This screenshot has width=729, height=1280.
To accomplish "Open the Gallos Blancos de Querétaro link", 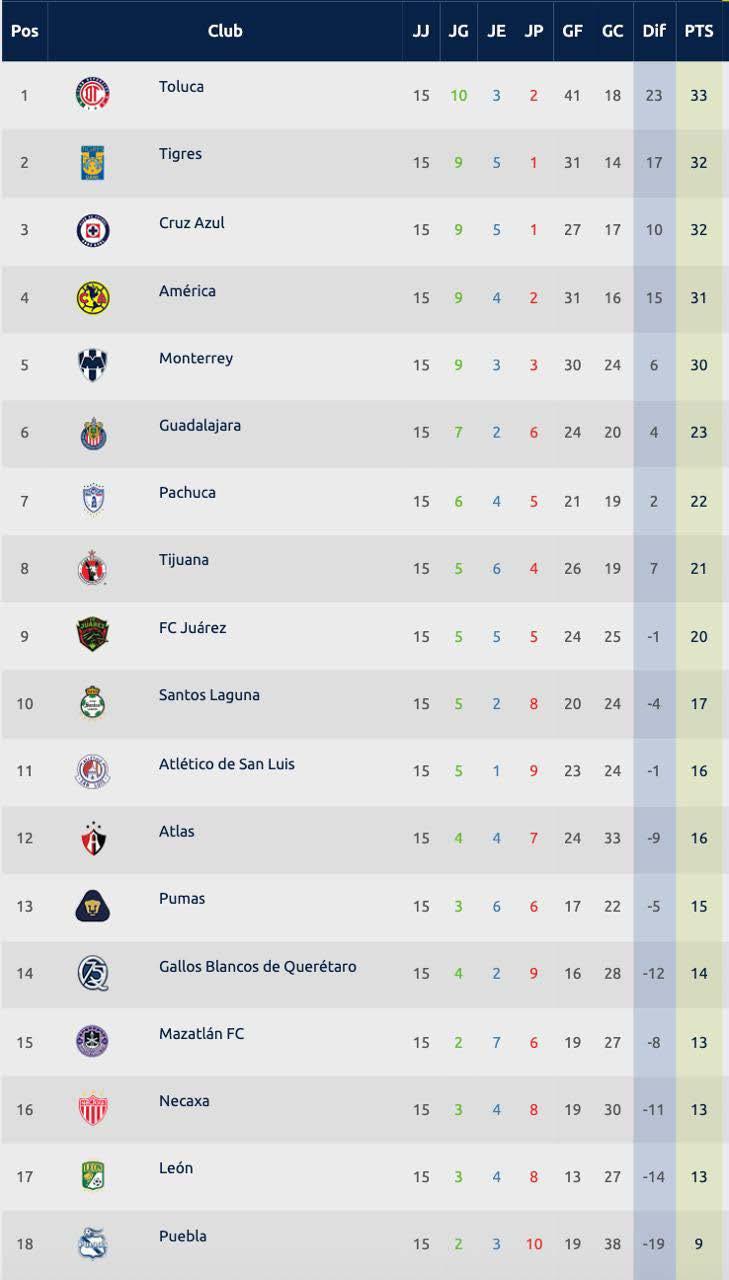I will [x=257, y=966].
